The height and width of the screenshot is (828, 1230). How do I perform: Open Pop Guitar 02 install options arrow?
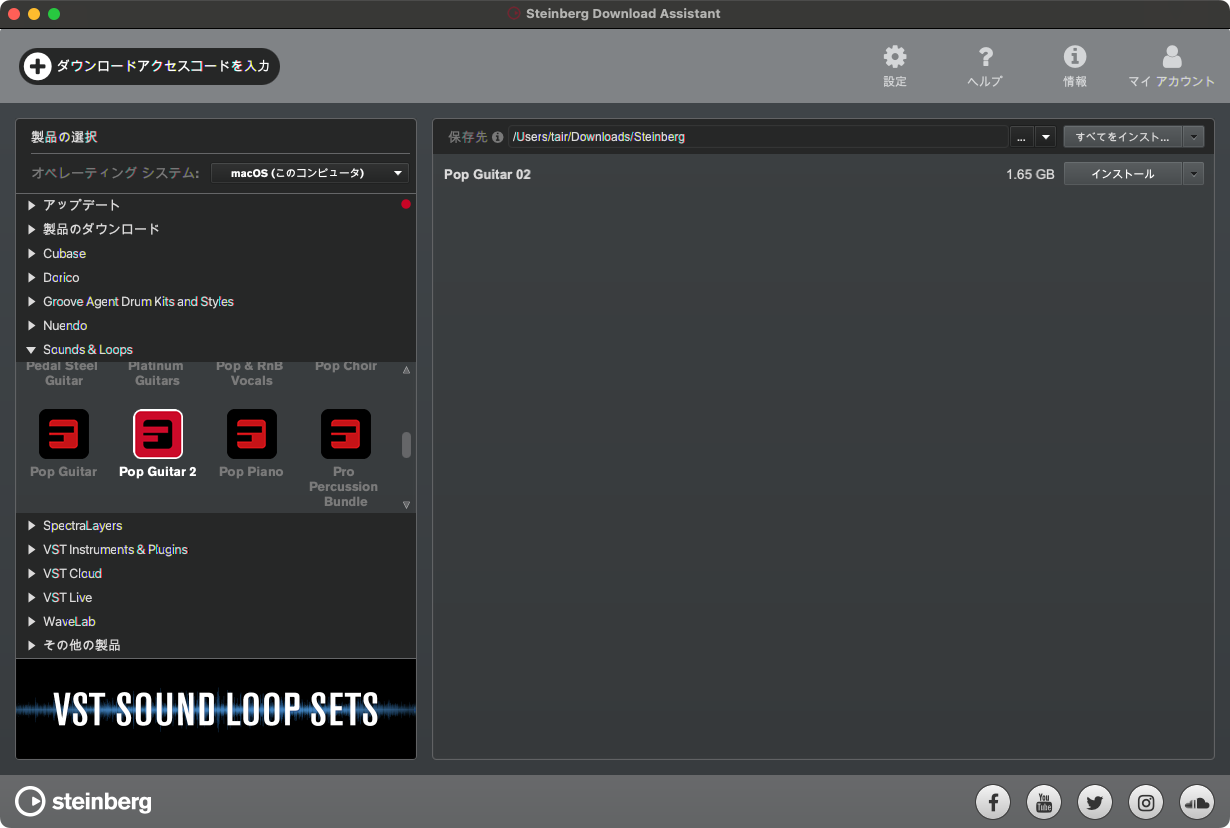tap(1193, 174)
